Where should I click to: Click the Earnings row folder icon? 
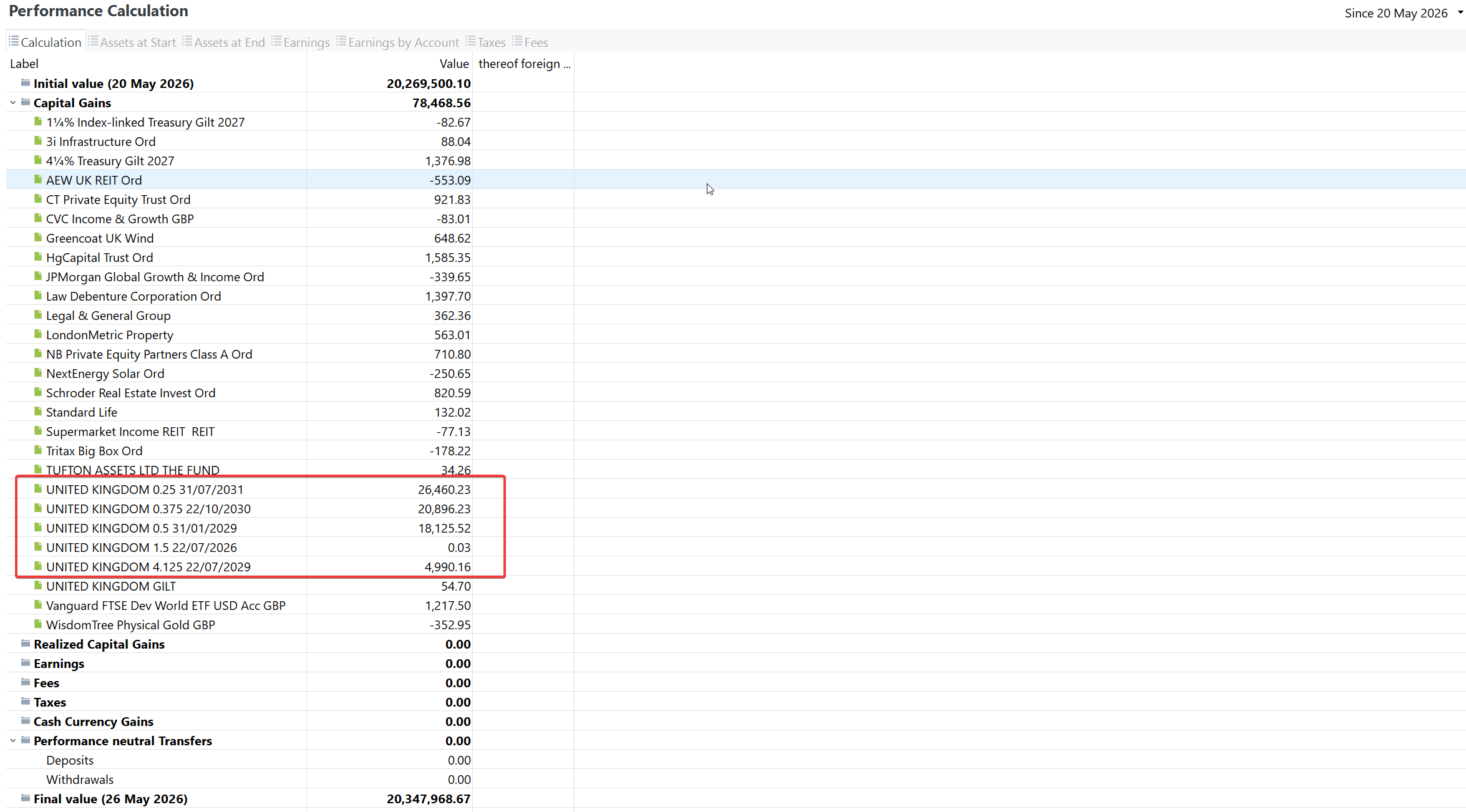tap(26, 663)
